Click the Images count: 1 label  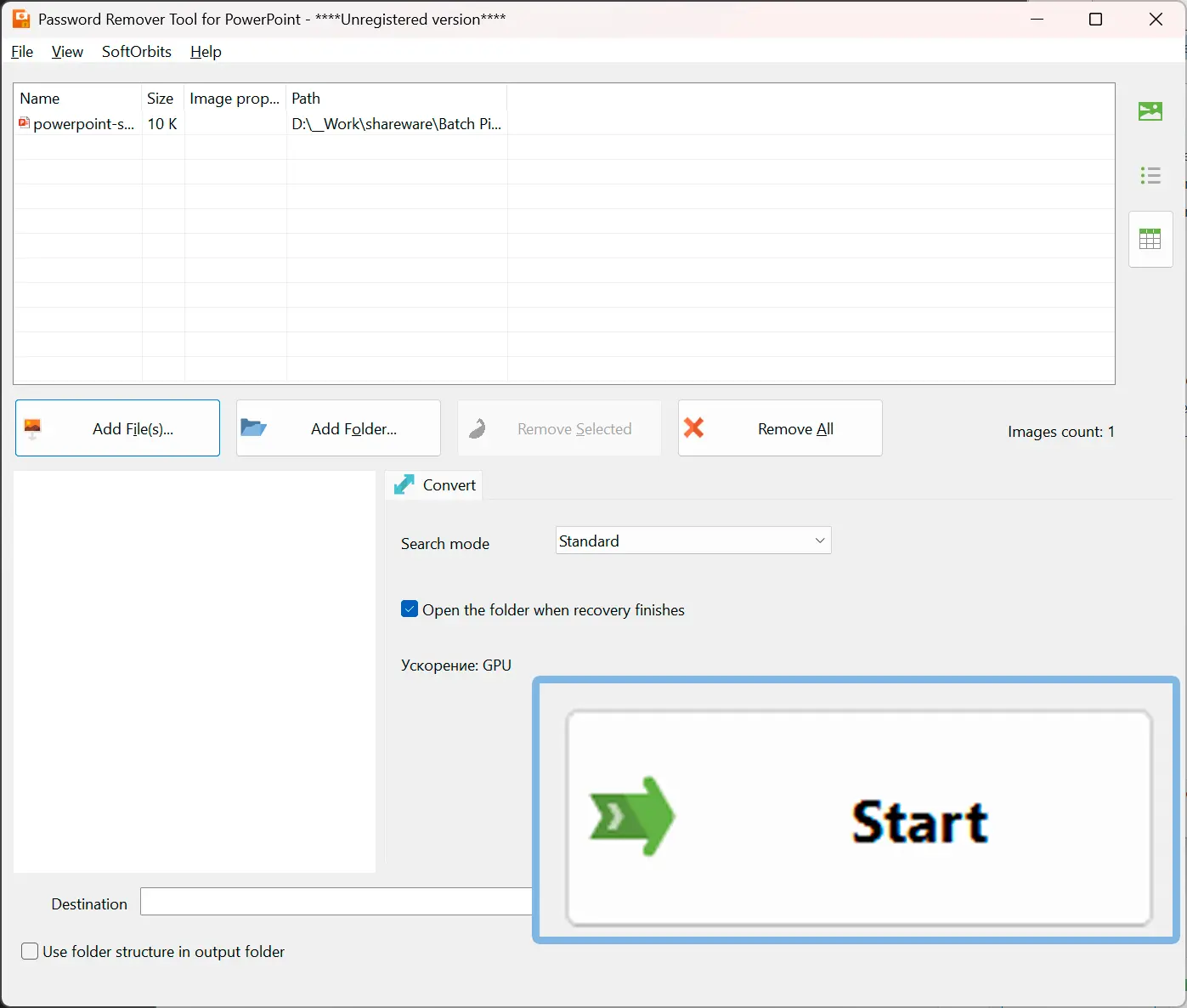click(x=1060, y=432)
